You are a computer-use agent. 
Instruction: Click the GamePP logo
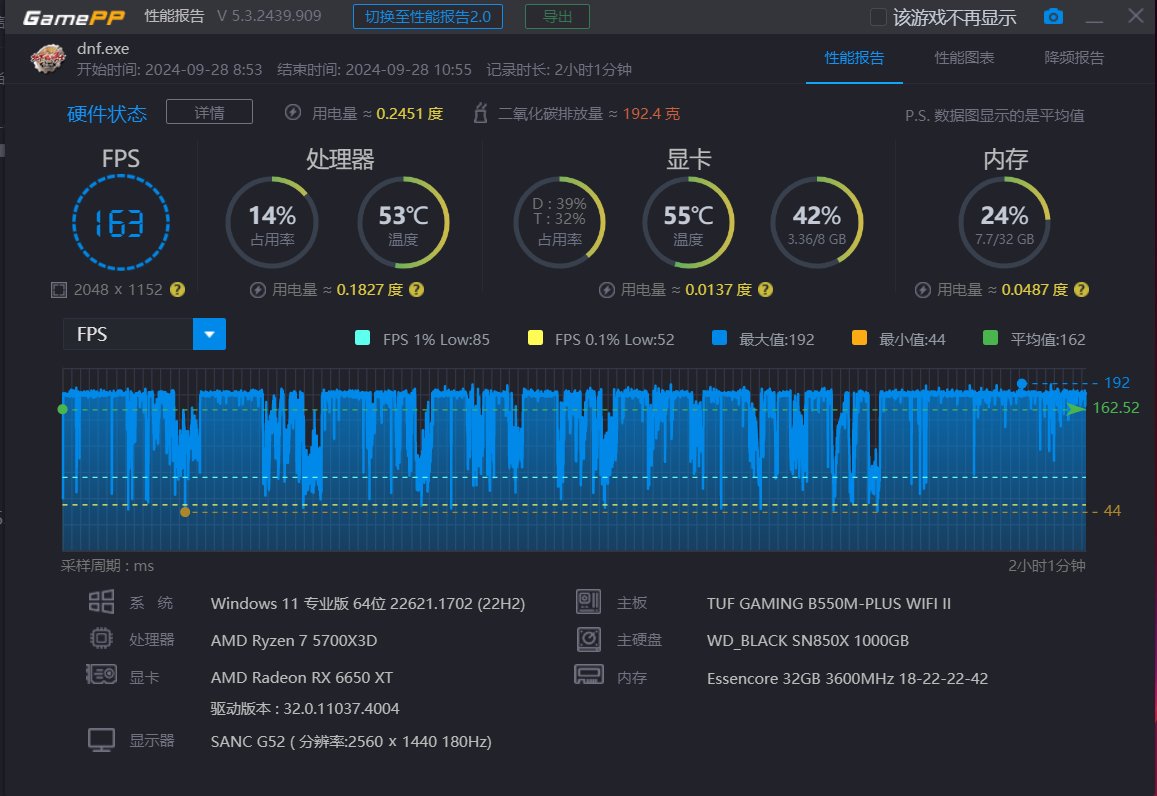[x=74, y=17]
